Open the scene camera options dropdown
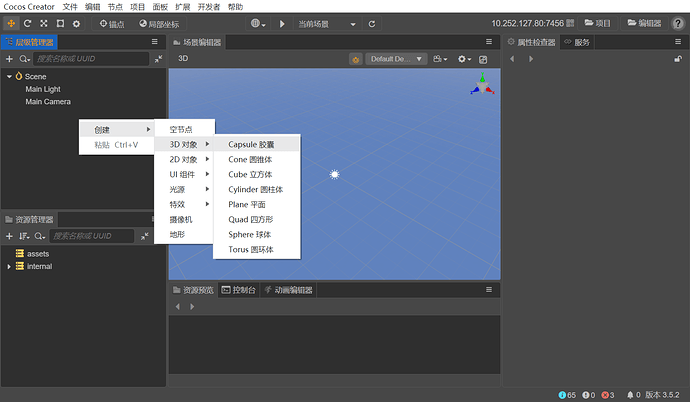The width and height of the screenshot is (690, 402). [440, 59]
